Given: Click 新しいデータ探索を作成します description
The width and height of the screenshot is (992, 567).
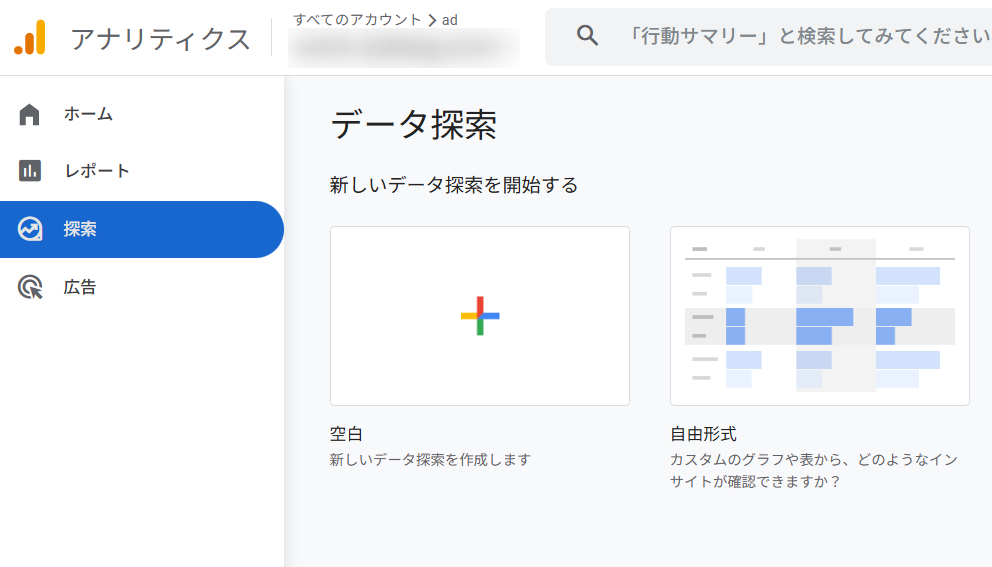Looking at the screenshot, I should (x=430, y=460).
